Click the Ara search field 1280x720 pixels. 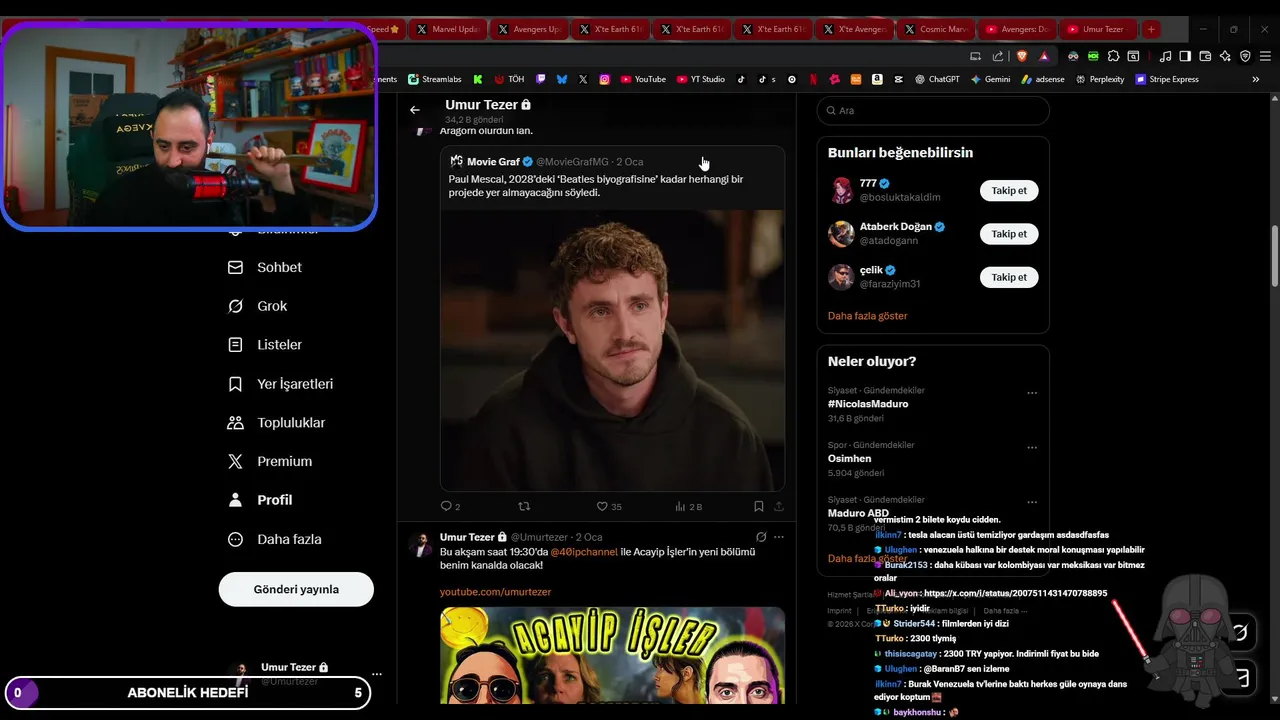click(x=933, y=110)
